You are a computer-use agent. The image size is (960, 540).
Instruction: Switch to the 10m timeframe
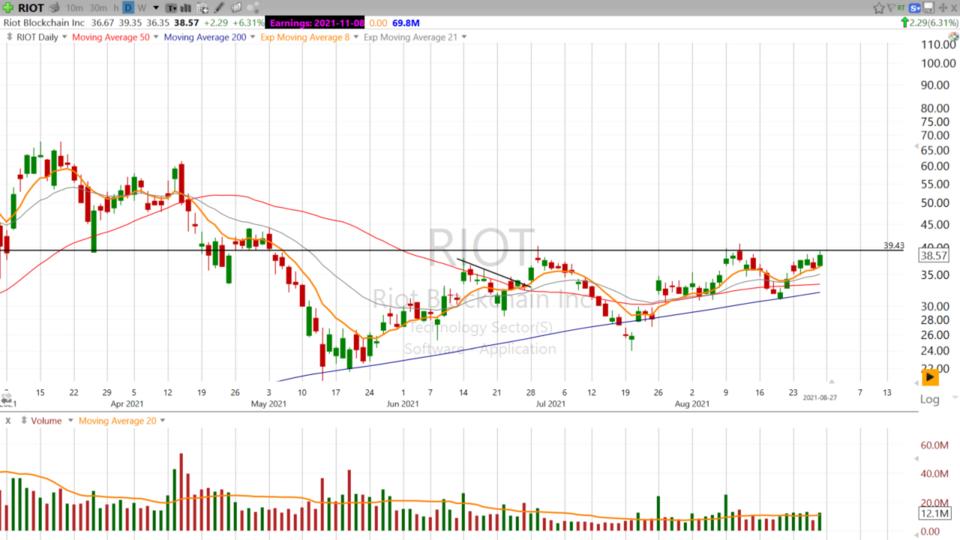74,7
